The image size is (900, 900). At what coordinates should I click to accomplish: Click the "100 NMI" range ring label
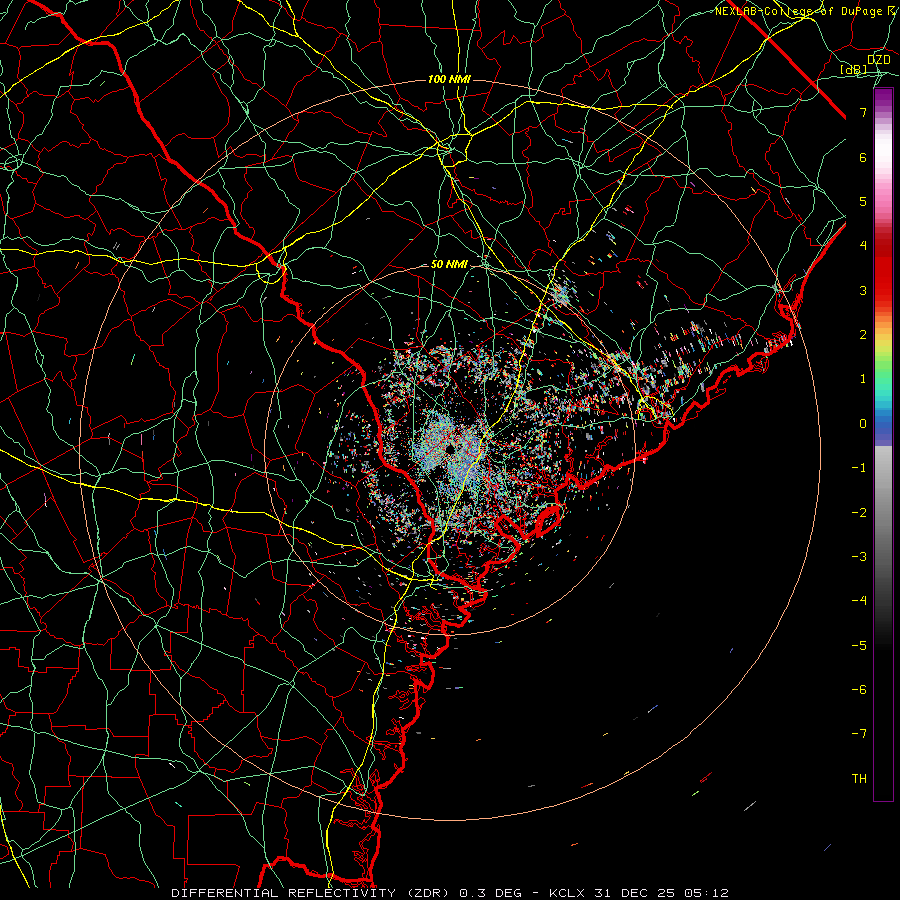(449, 79)
